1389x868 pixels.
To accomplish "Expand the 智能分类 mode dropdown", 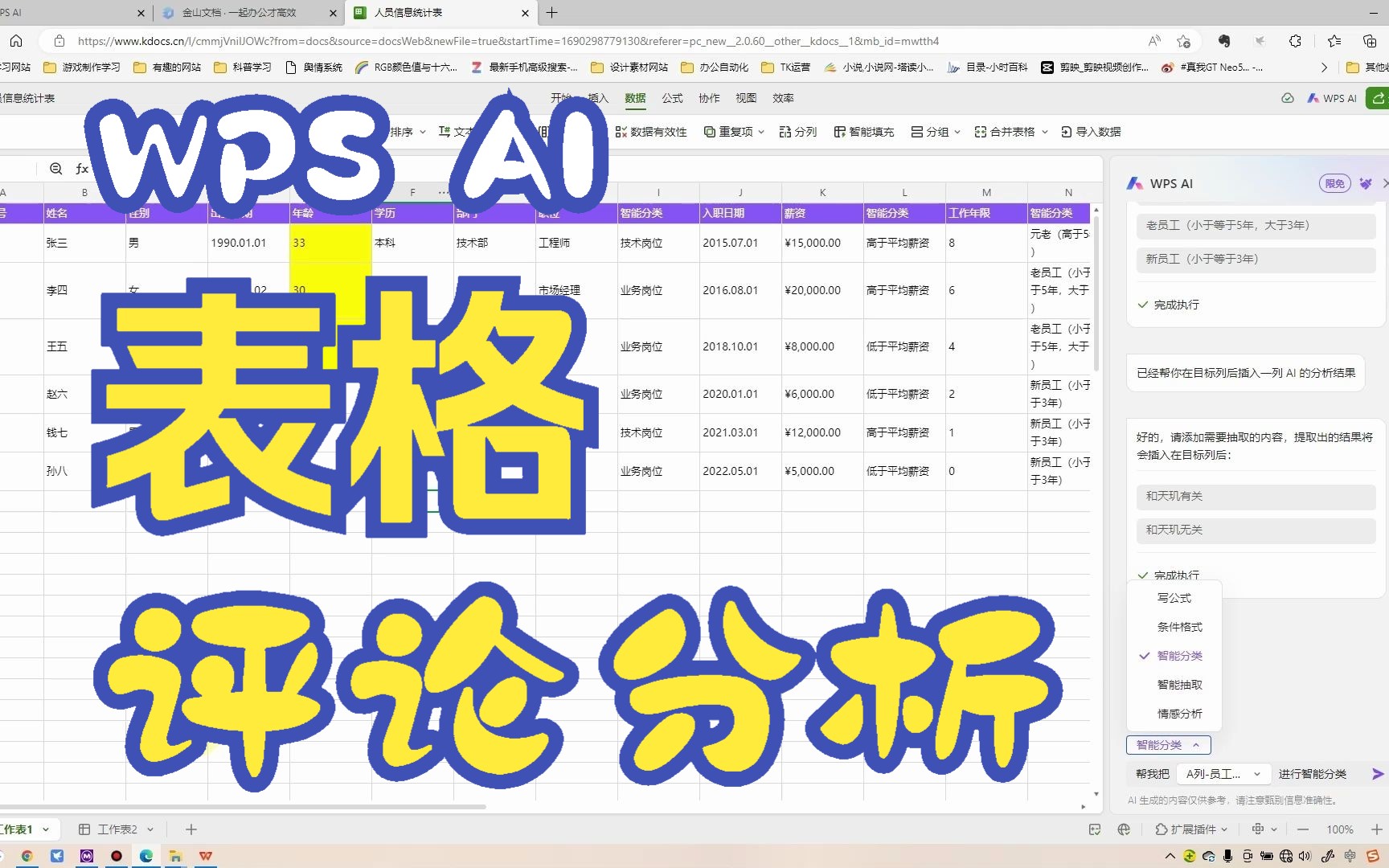I will 1168,745.
